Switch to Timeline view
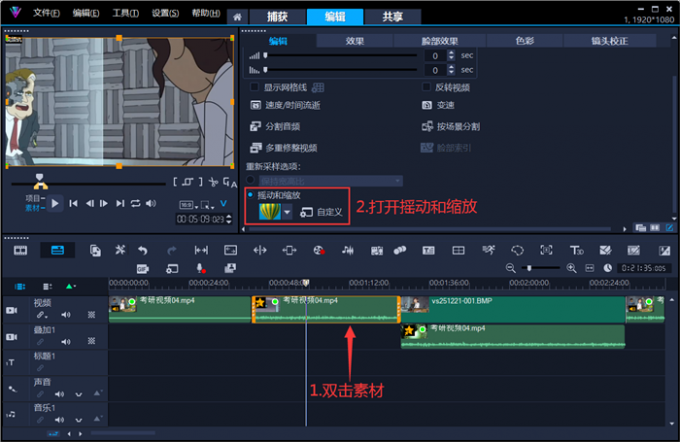Viewport: 680px width, 442px height. 57,250
